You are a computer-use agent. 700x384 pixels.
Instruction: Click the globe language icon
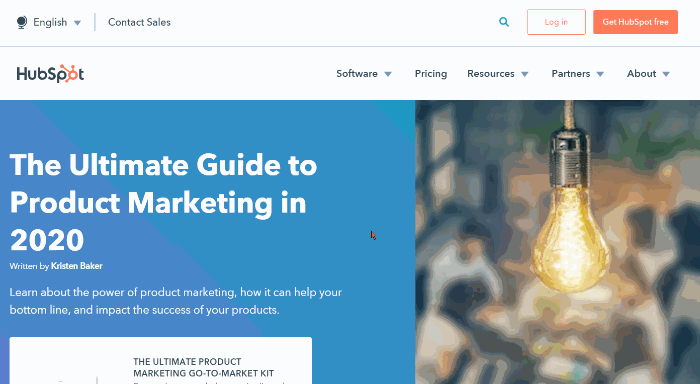[21, 22]
